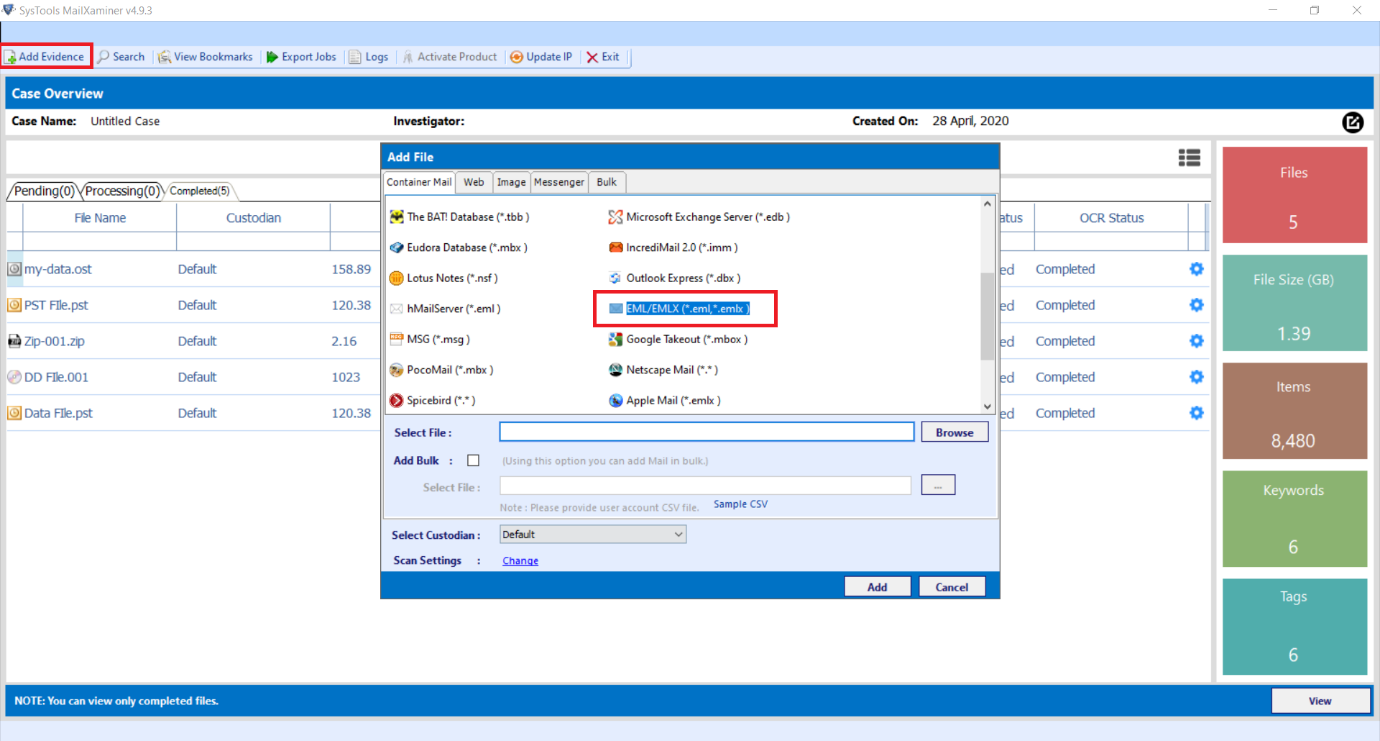Select Google Takeout (*.mbox) type
The image size is (1380, 741).
click(678, 339)
